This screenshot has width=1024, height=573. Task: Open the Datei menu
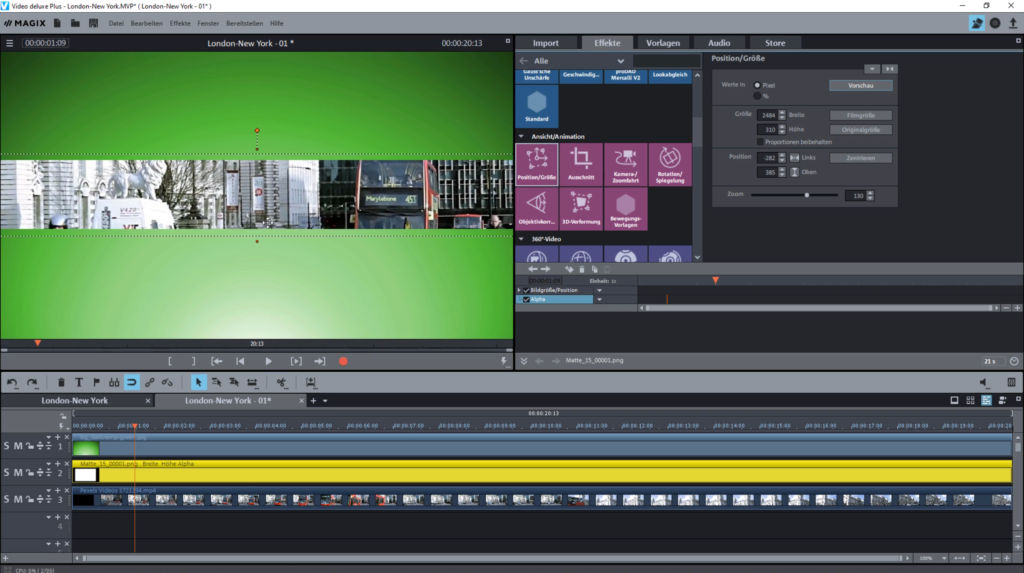click(116, 24)
